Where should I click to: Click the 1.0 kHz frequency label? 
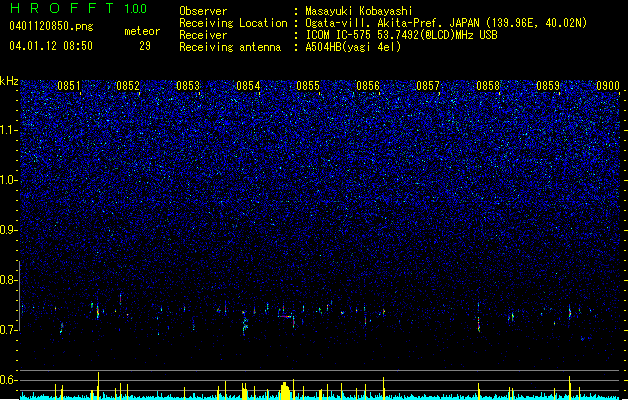click(9, 180)
